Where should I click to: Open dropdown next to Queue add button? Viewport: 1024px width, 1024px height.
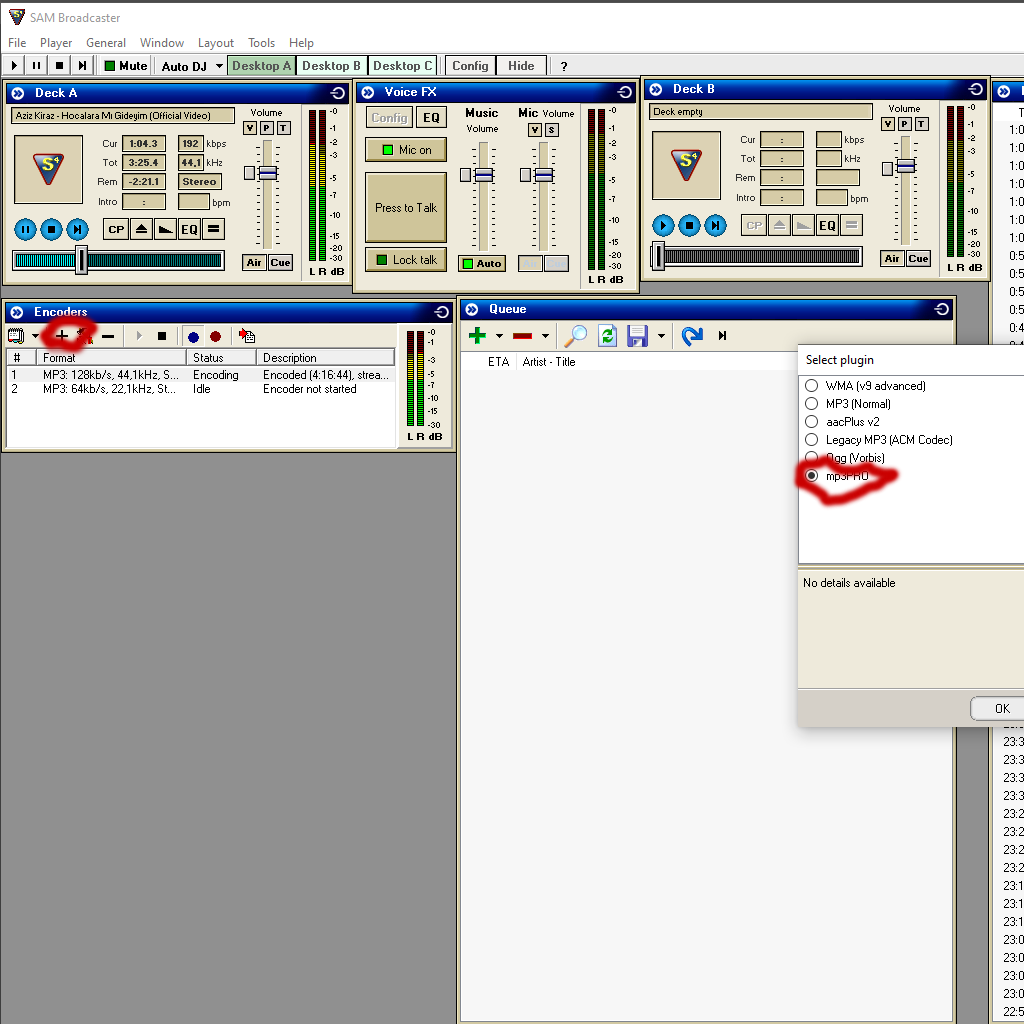pos(500,336)
